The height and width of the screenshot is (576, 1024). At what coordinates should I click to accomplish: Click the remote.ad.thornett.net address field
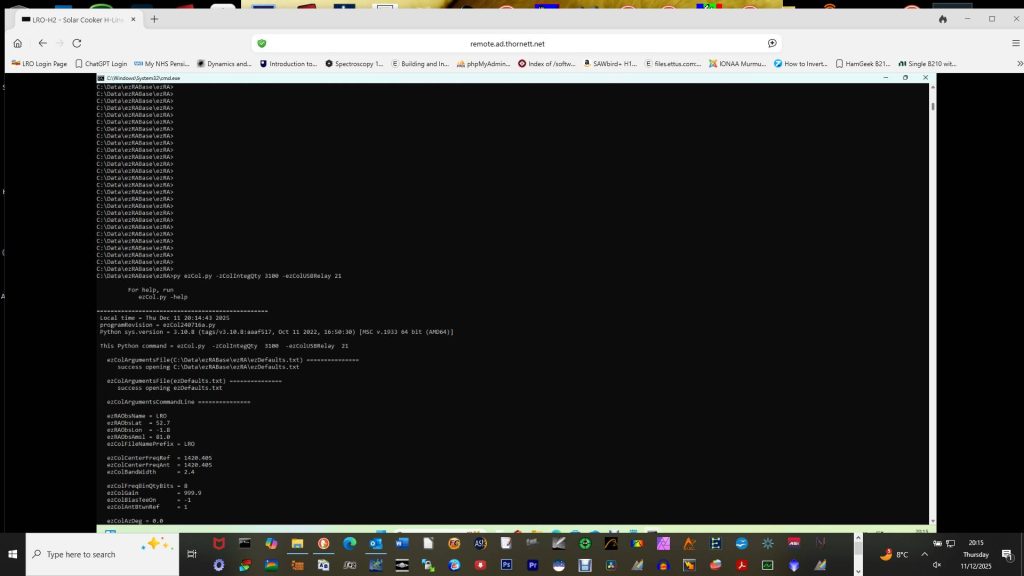(x=507, y=43)
